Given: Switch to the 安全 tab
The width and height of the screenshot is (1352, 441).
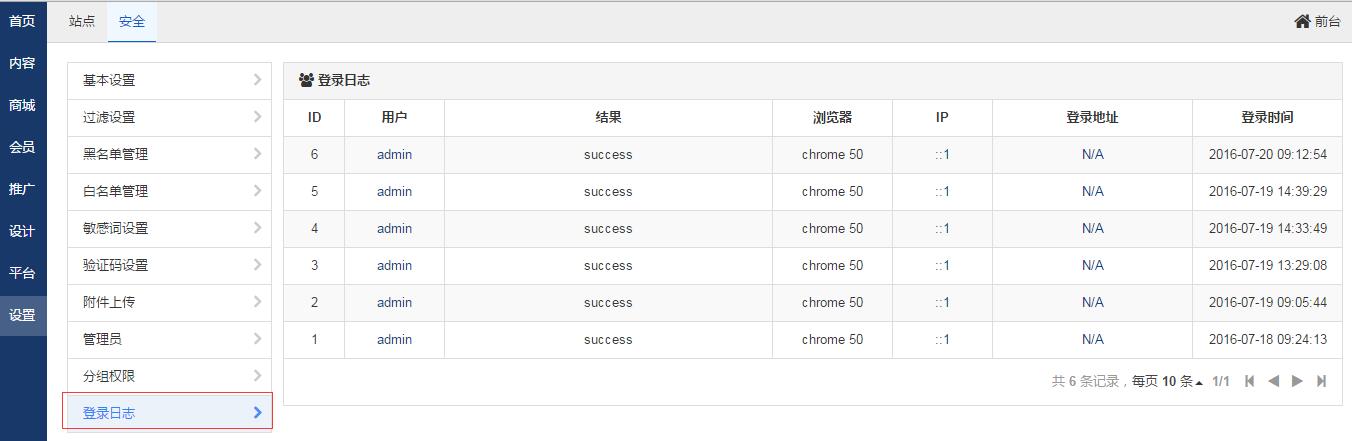Looking at the screenshot, I should [x=132, y=21].
